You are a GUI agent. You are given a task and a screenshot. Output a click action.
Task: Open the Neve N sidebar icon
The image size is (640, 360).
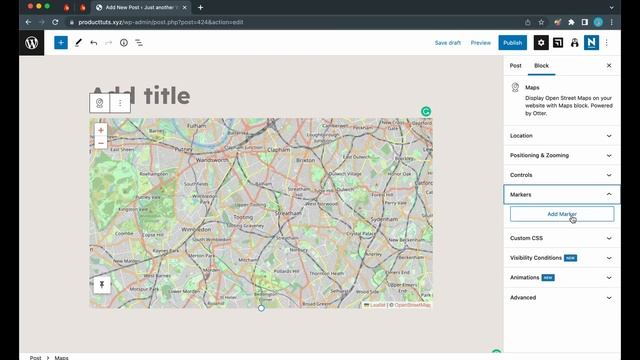(591, 42)
